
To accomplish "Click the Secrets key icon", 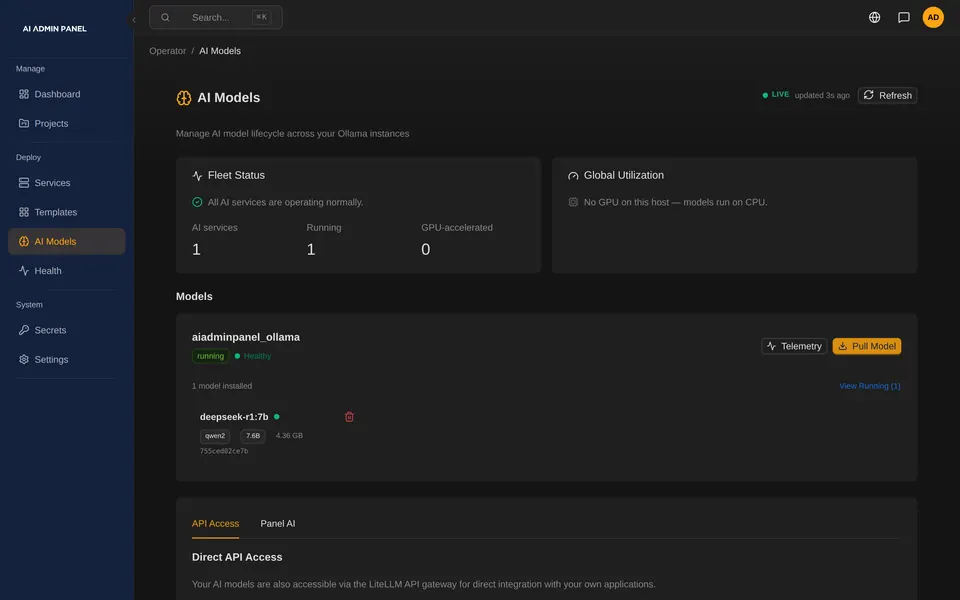I will (x=24, y=331).
